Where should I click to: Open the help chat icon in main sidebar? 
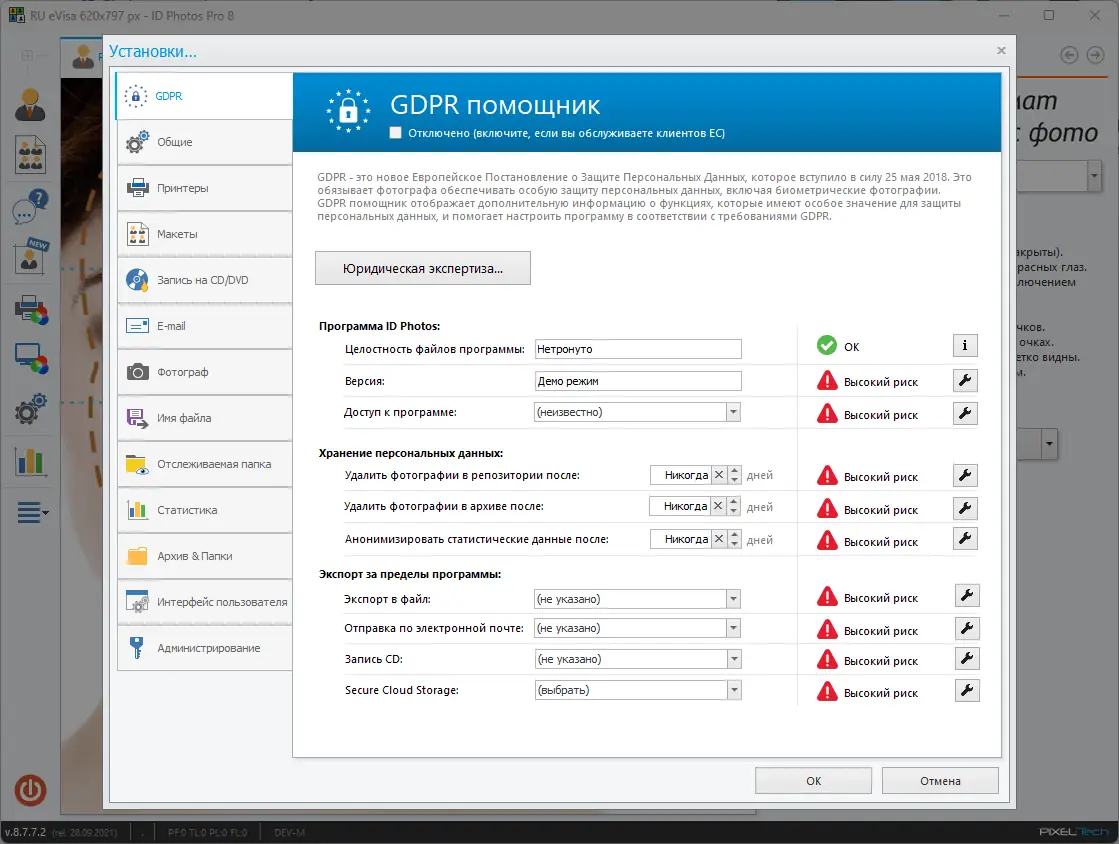point(30,206)
